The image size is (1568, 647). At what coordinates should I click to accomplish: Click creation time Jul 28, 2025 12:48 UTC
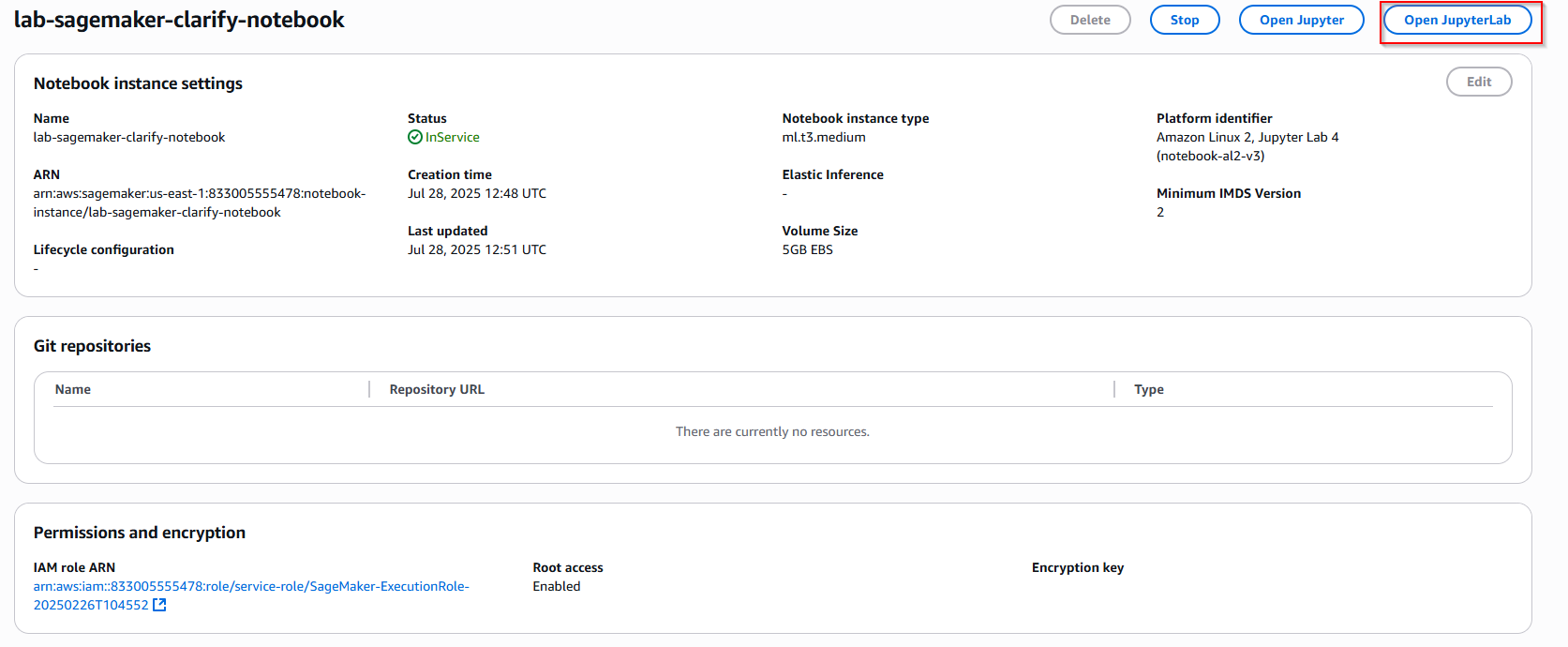click(x=477, y=193)
